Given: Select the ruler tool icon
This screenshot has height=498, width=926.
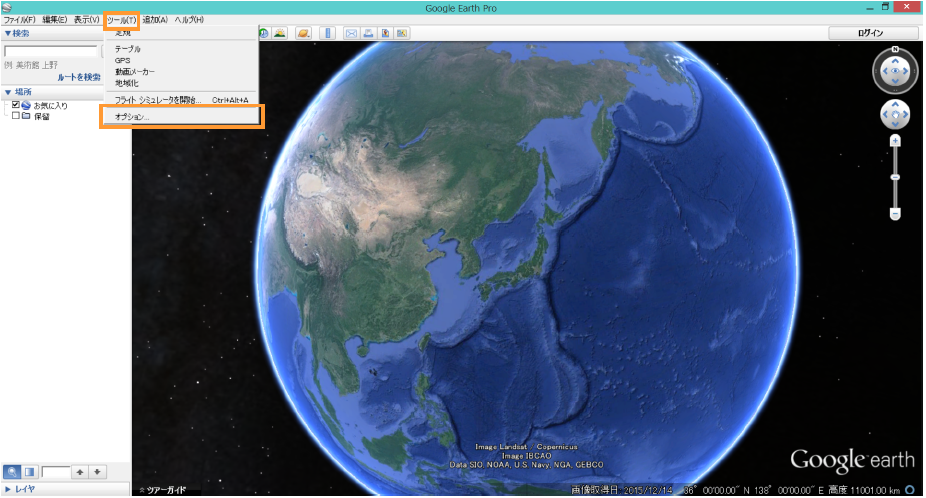Looking at the screenshot, I should click(x=328, y=33).
